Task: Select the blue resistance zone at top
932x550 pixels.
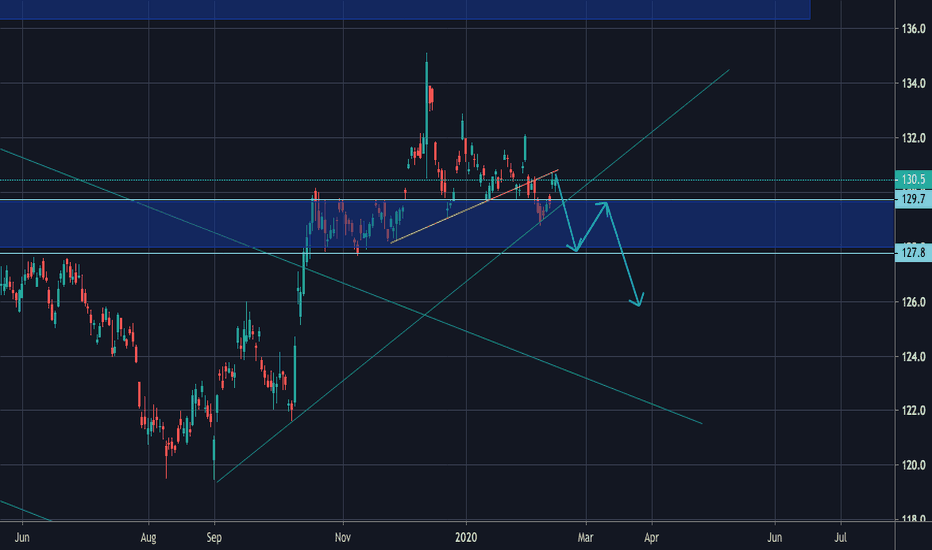Action: pos(404,9)
